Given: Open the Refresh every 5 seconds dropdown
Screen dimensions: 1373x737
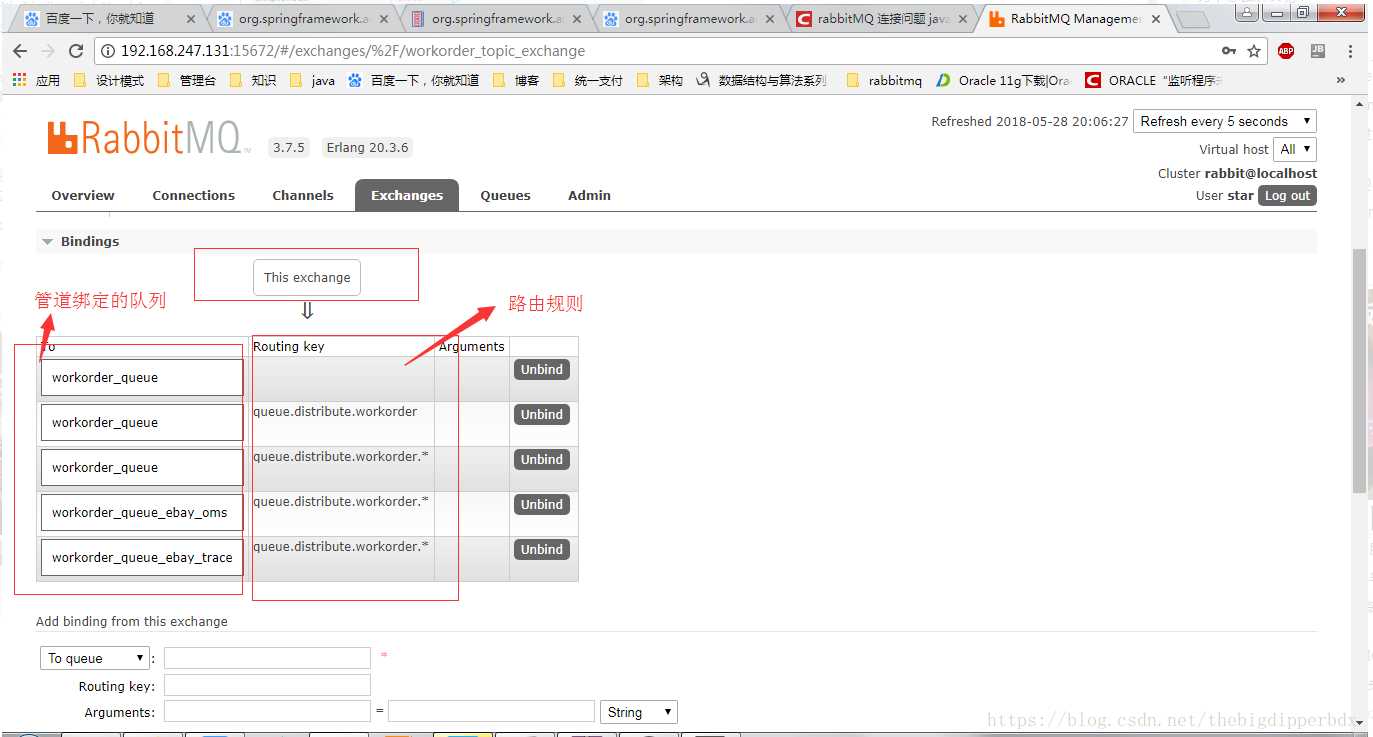Looking at the screenshot, I should (x=1226, y=121).
